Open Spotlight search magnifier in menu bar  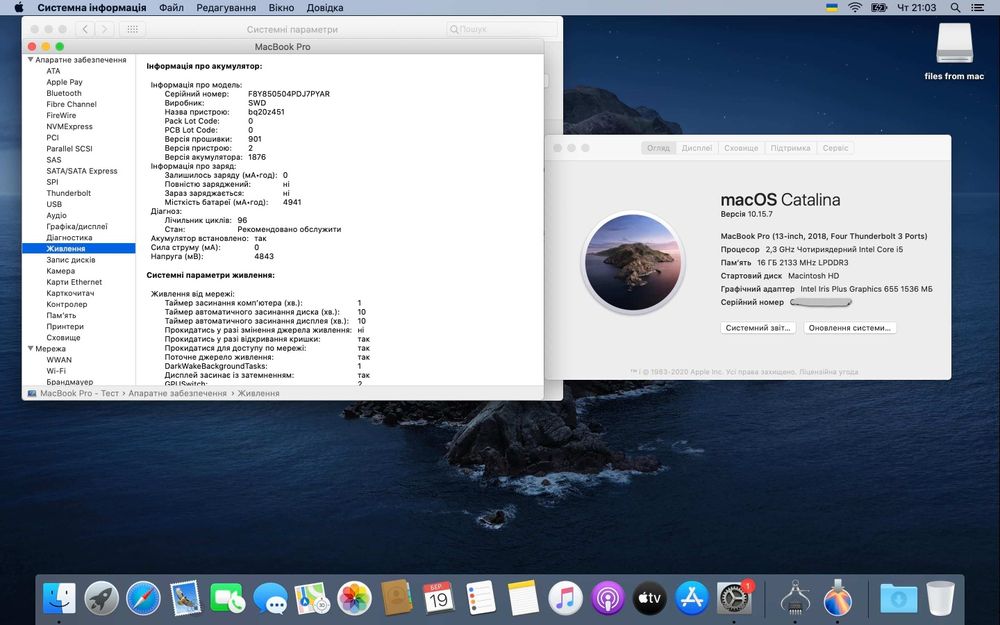tap(955, 8)
